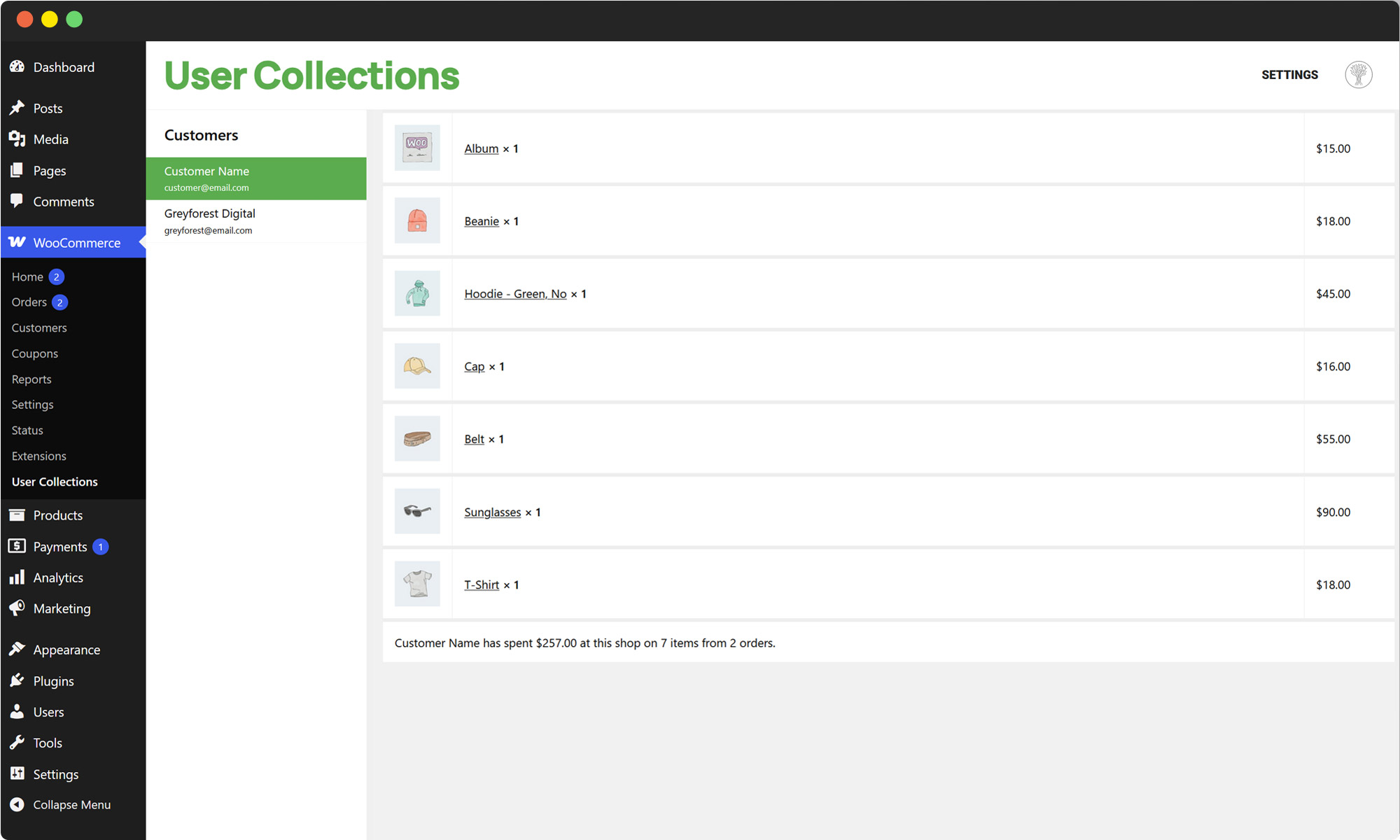The height and width of the screenshot is (840, 1400).
Task: Open Dashboard using its gauge icon
Action: (17, 66)
